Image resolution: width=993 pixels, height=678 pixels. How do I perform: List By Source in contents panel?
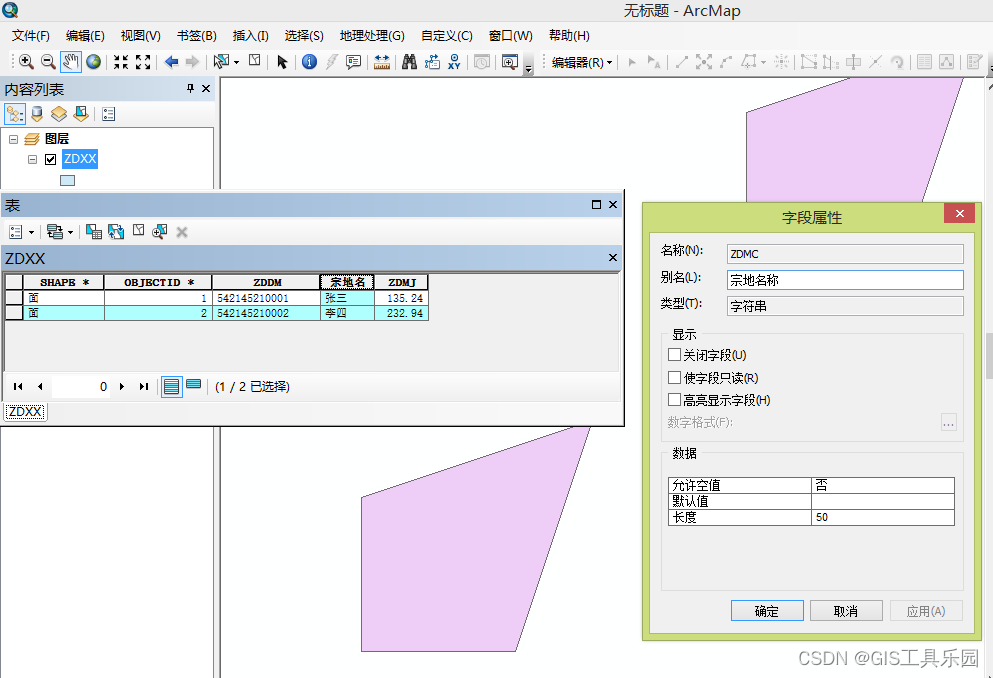coord(37,114)
